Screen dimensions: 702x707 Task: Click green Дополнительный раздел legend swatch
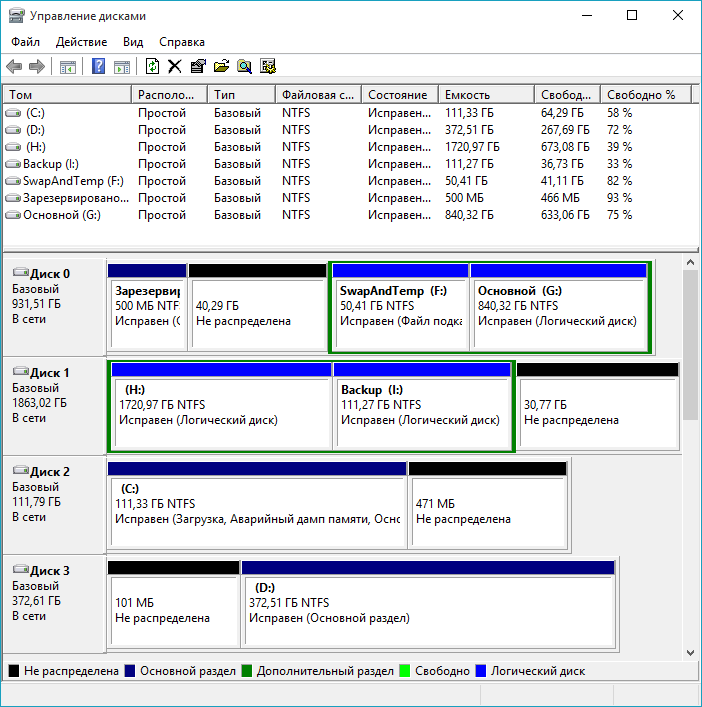pos(247,671)
